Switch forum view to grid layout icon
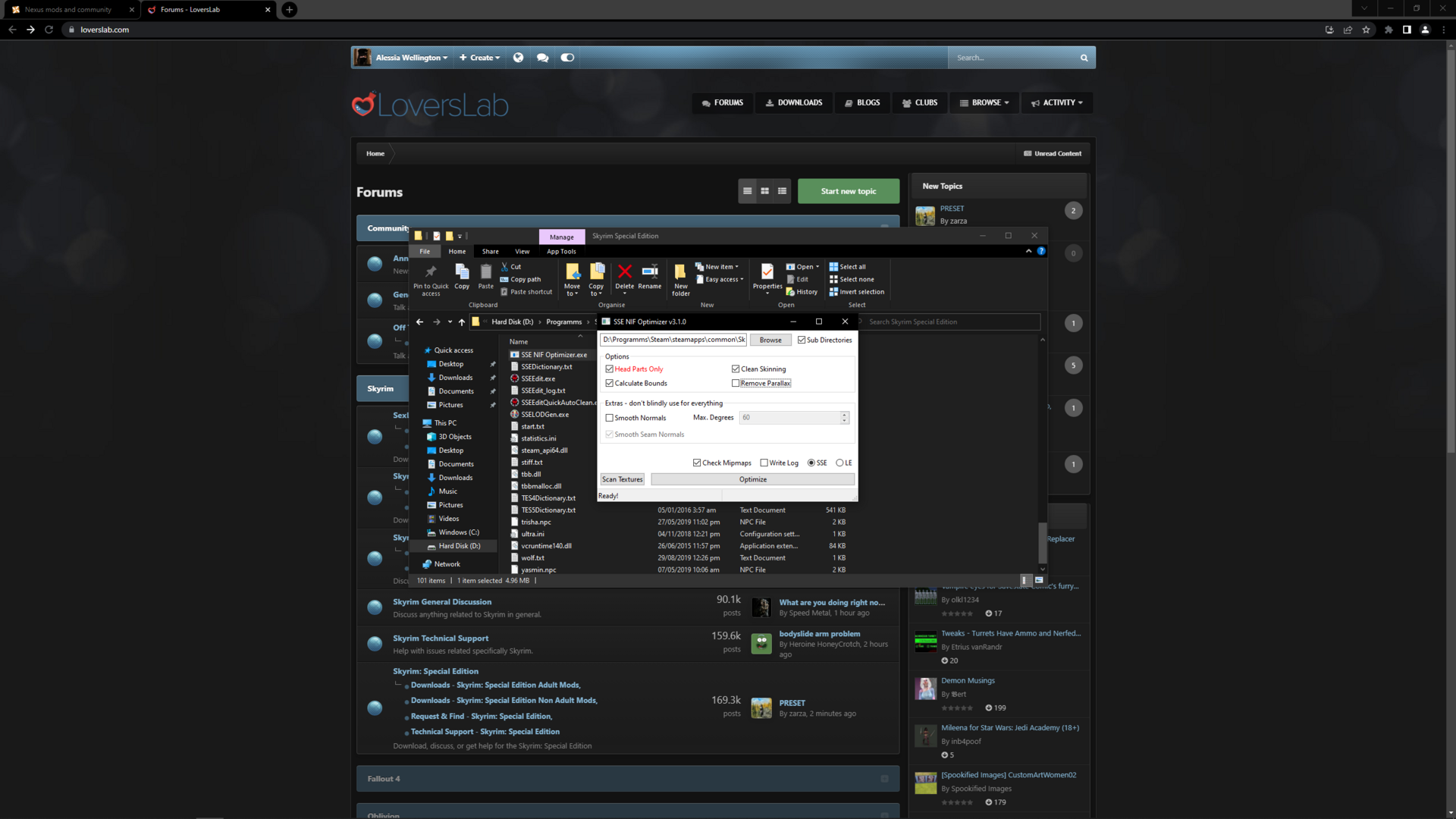 point(764,191)
